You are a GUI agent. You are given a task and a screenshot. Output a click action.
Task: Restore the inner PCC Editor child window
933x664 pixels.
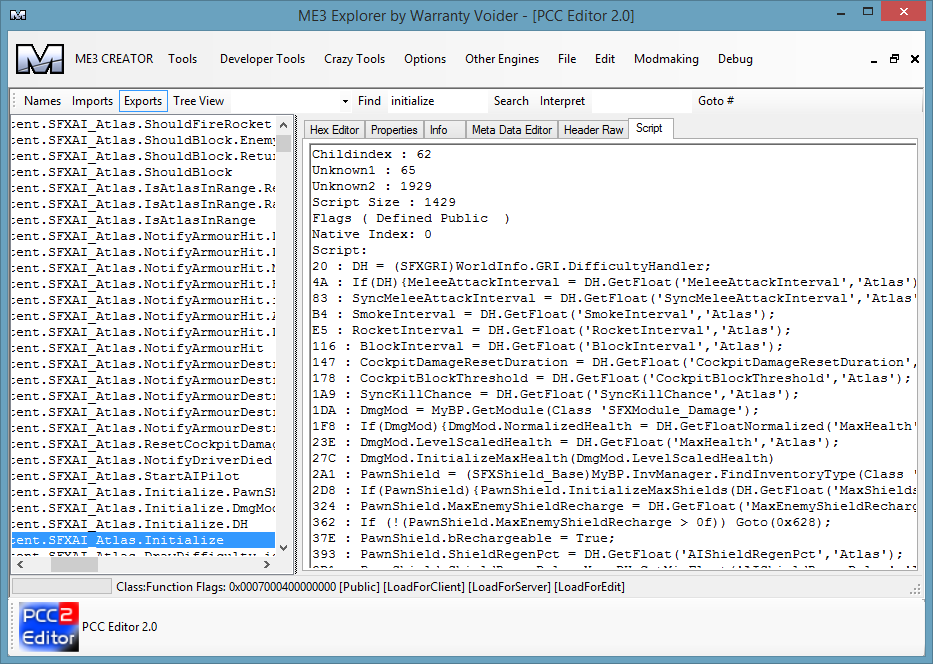(894, 59)
